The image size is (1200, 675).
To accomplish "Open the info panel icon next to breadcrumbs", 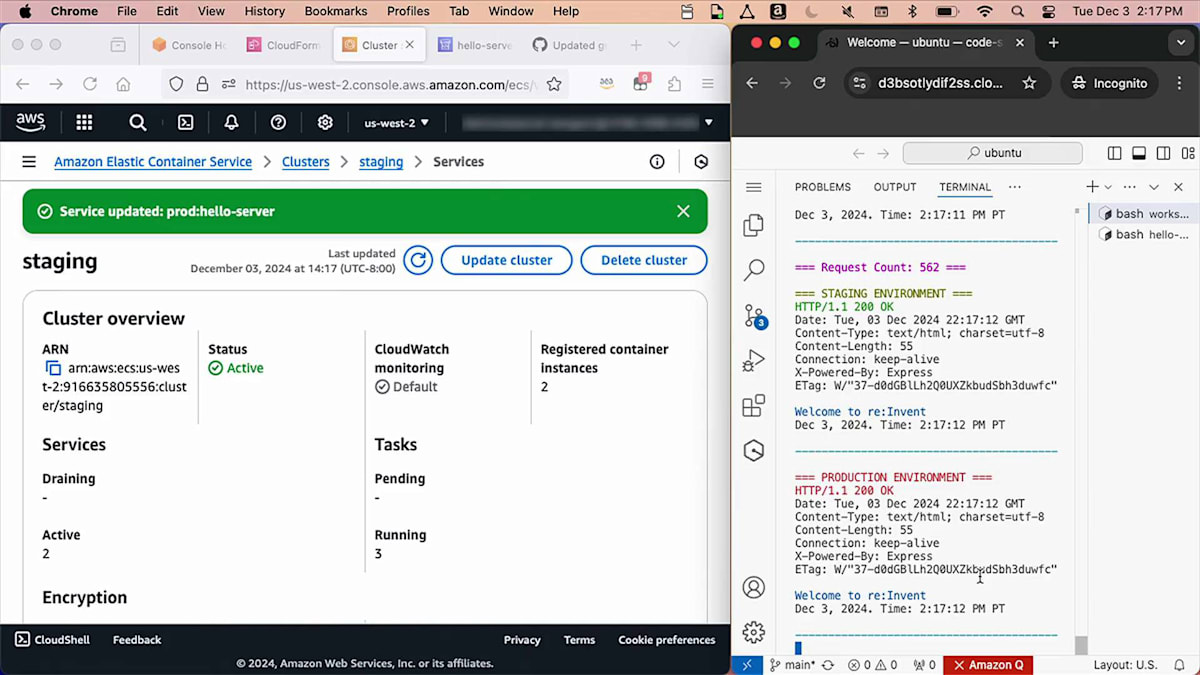I will click(x=657, y=161).
